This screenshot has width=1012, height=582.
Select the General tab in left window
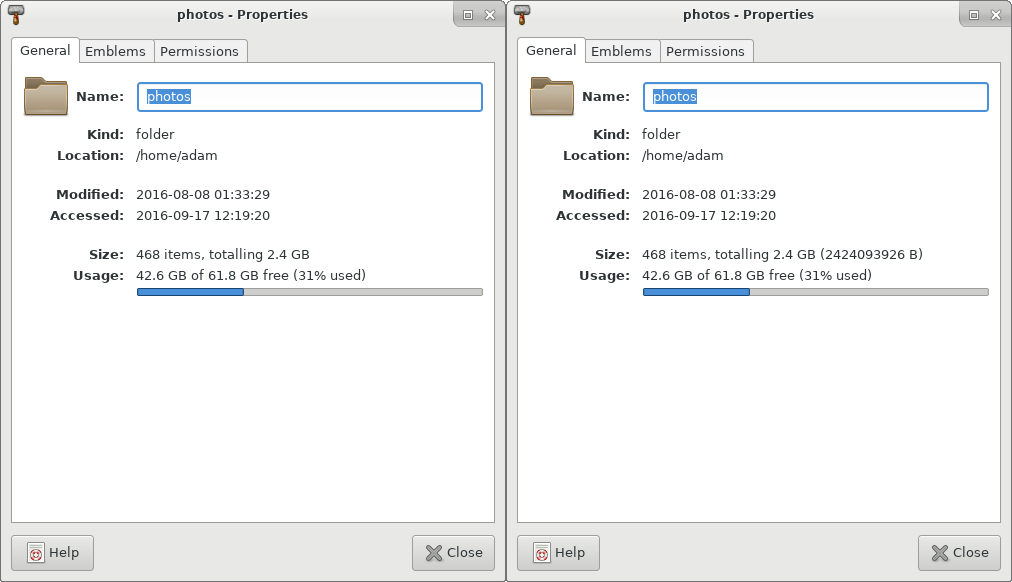(x=45, y=51)
